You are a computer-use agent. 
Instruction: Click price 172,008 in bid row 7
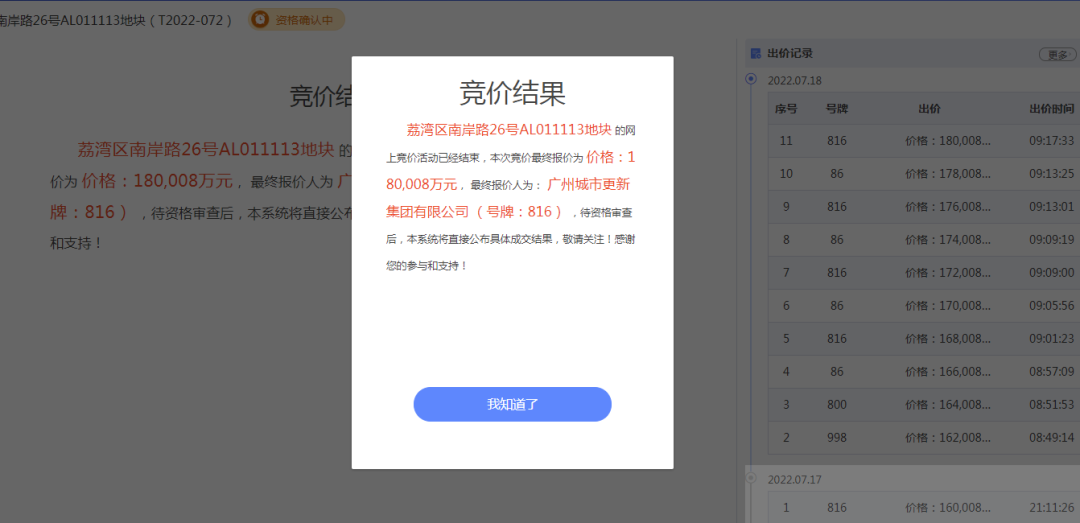[x=948, y=273]
